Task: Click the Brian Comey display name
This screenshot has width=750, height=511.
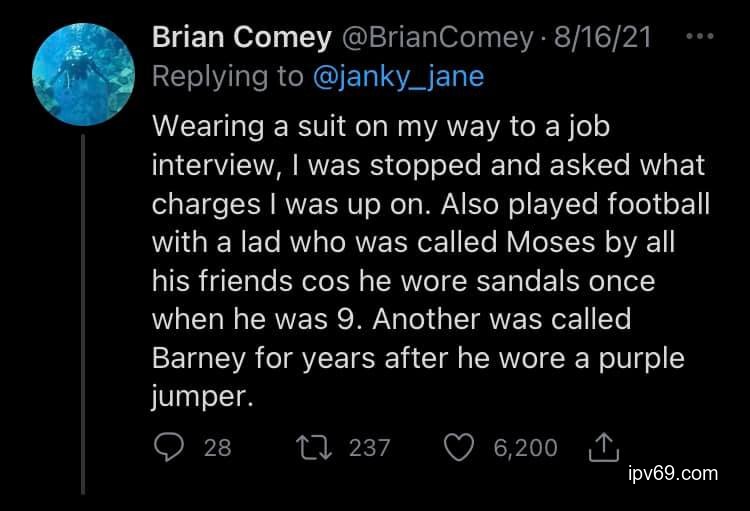Action: click(241, 38)
